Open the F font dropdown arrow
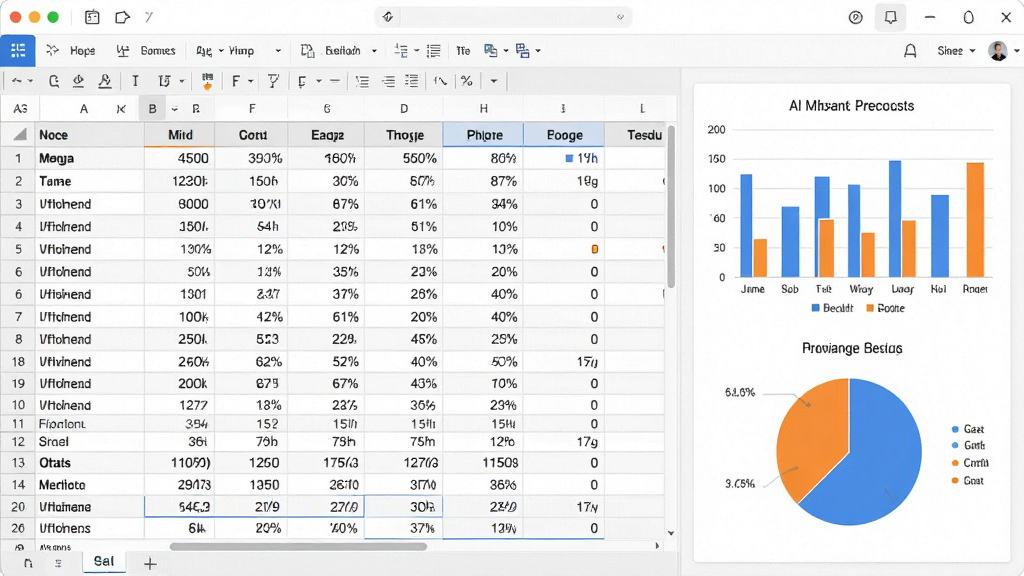 [251, 81]
